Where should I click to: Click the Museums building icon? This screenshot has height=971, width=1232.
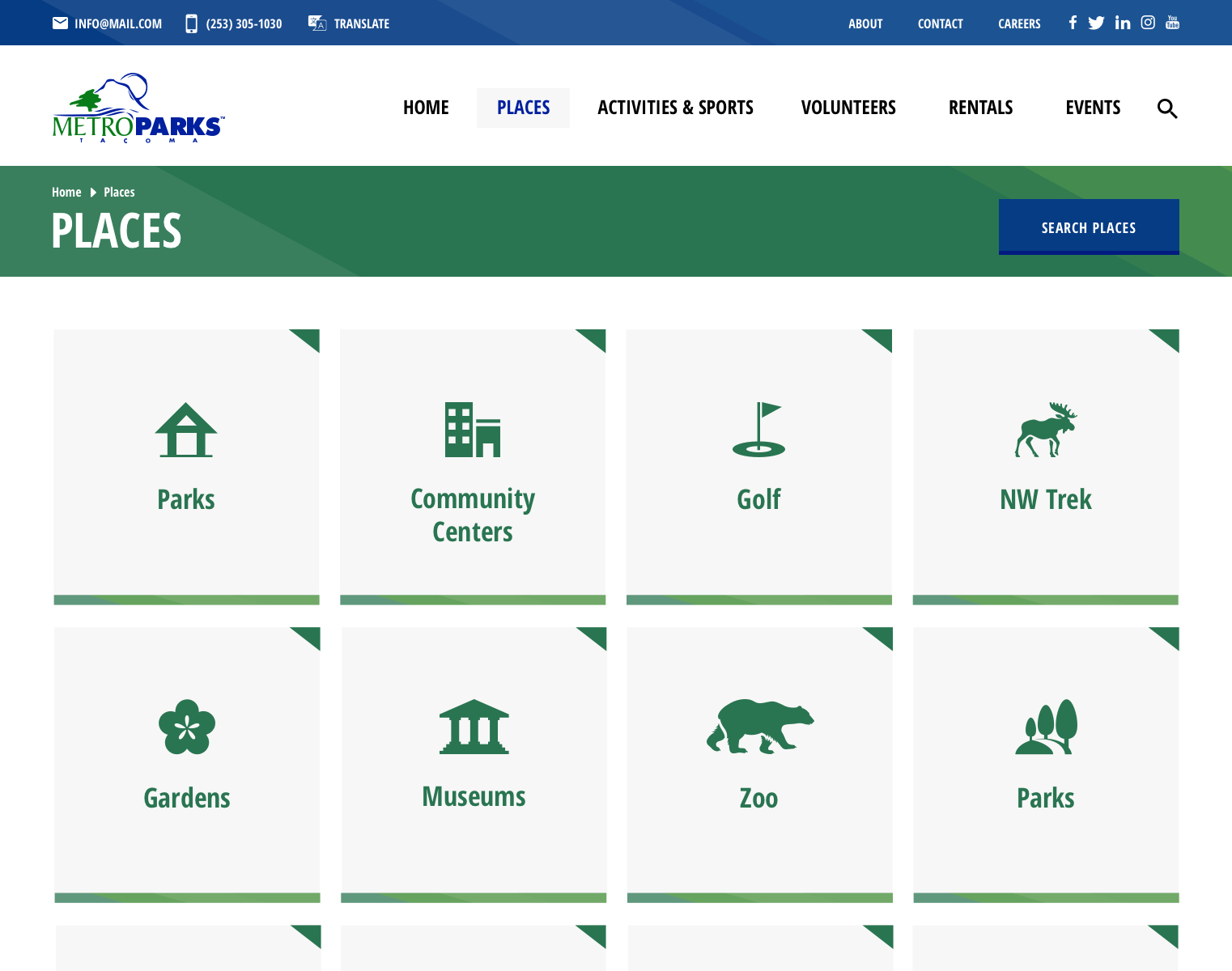click(474, 727)
